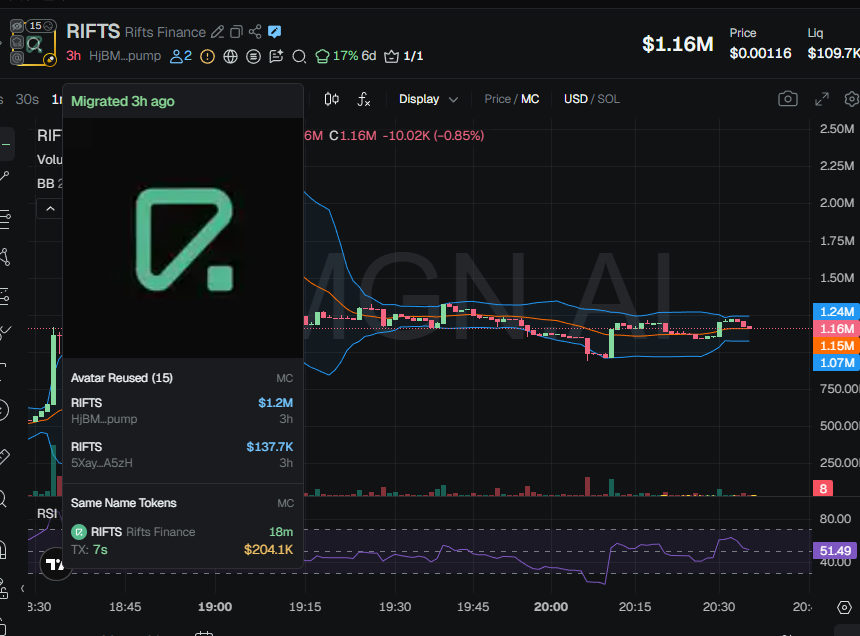Screen dimensions: 860x636
Task: Click the edit pencil icon next to Rifts Finance
Action: (217, 32)
